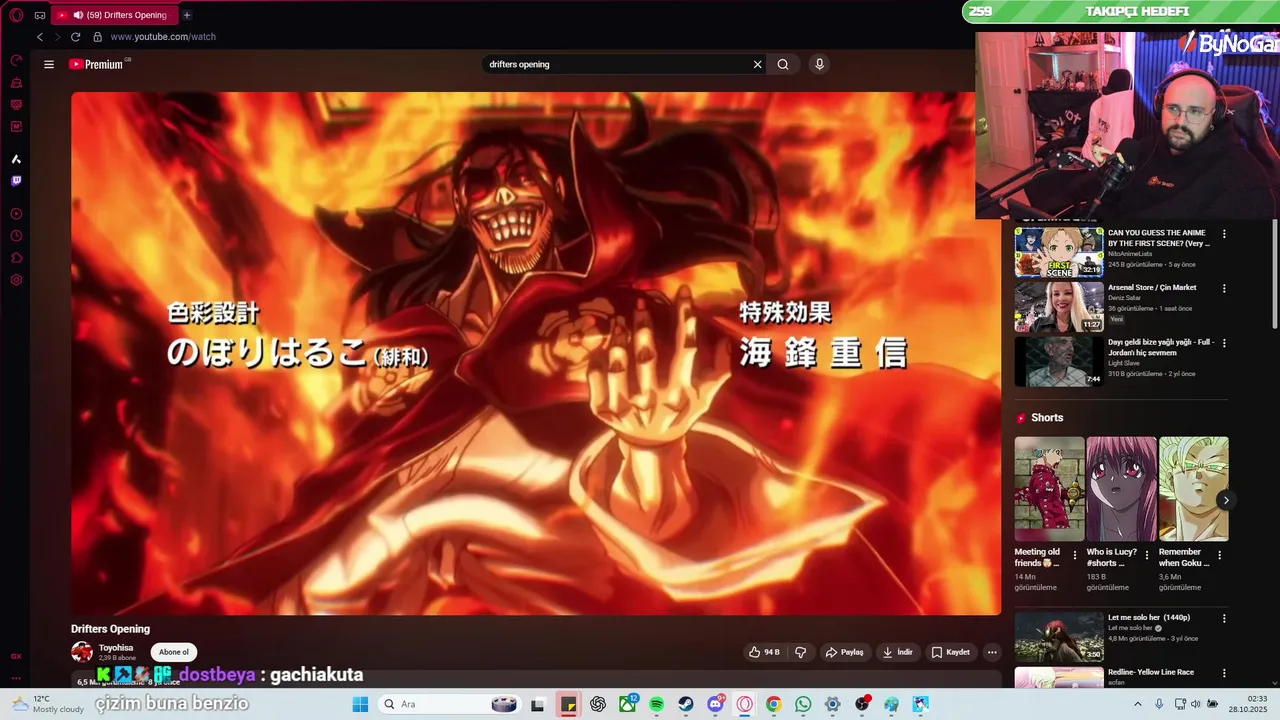The height and width of the screenshot is (720, 1280).
Task: View site info lock icon
Action: pyautogui.click(x=97, y=37)
